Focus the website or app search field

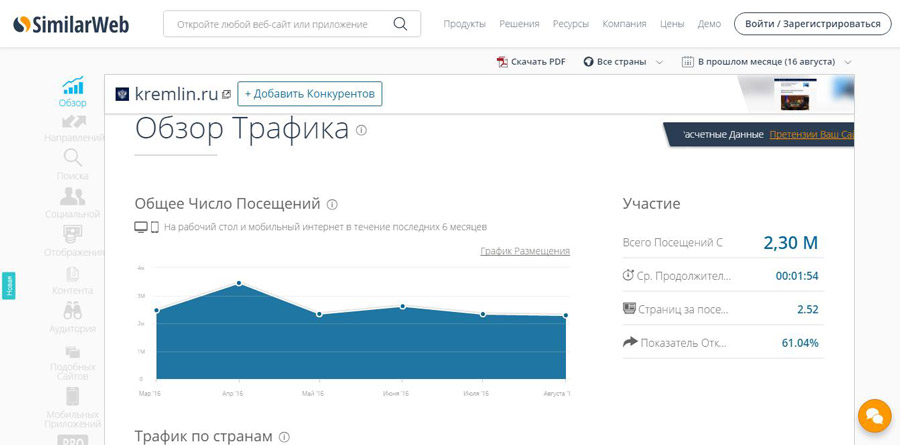click(292, 24)
